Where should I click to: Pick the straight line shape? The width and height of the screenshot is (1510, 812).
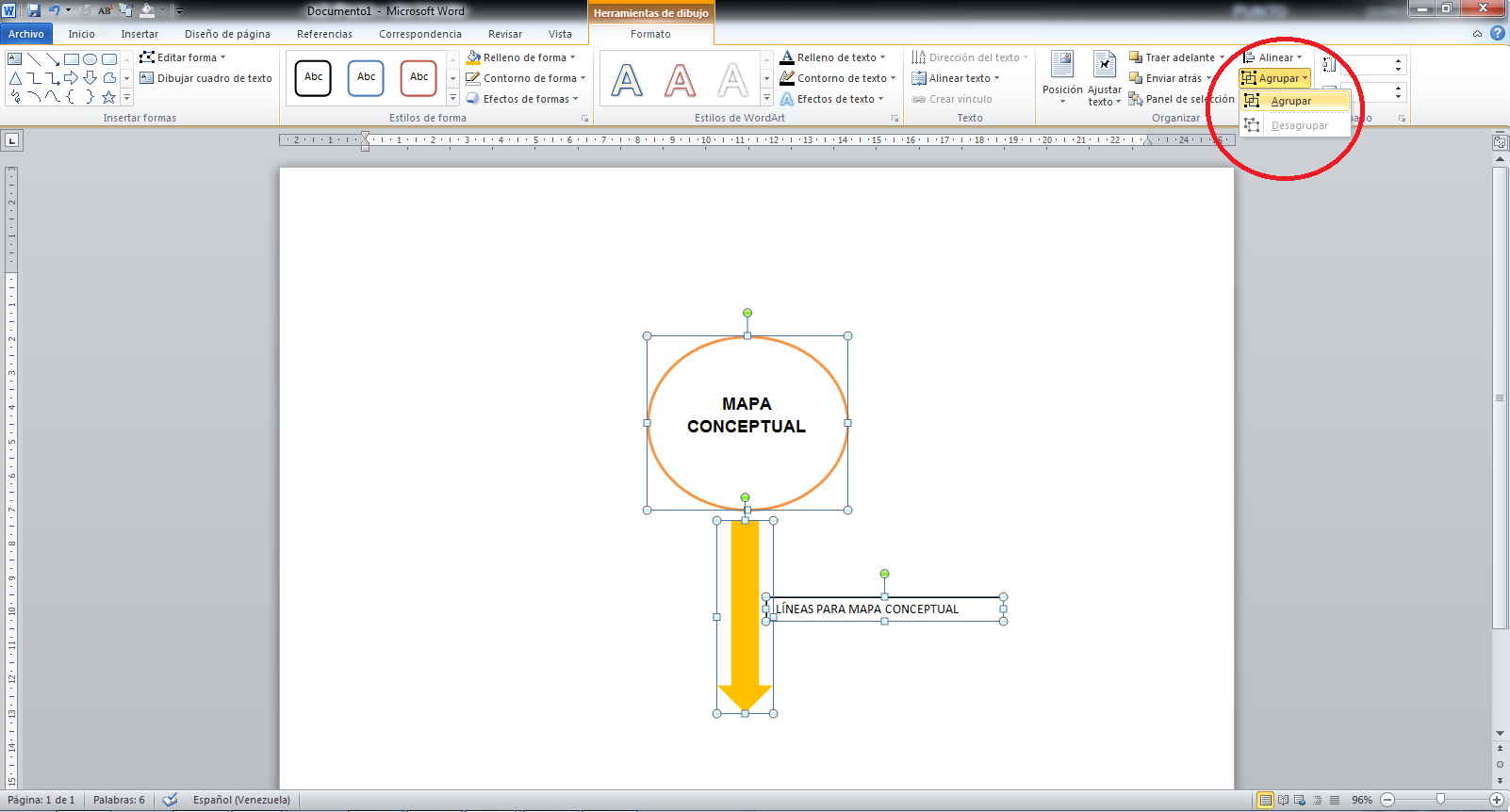[x=34, y=58]
